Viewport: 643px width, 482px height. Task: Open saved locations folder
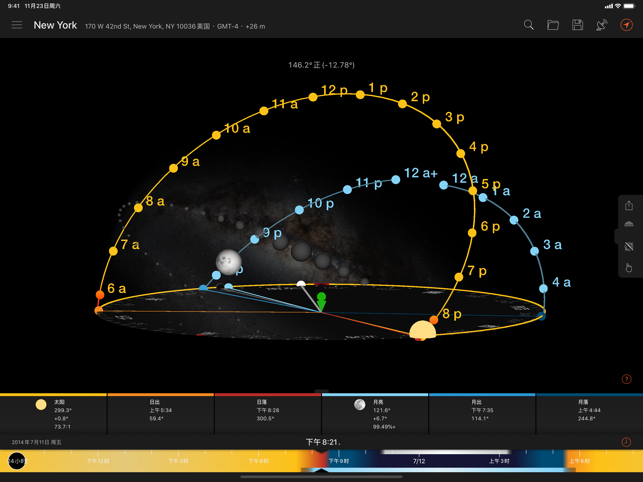[553, 25]
